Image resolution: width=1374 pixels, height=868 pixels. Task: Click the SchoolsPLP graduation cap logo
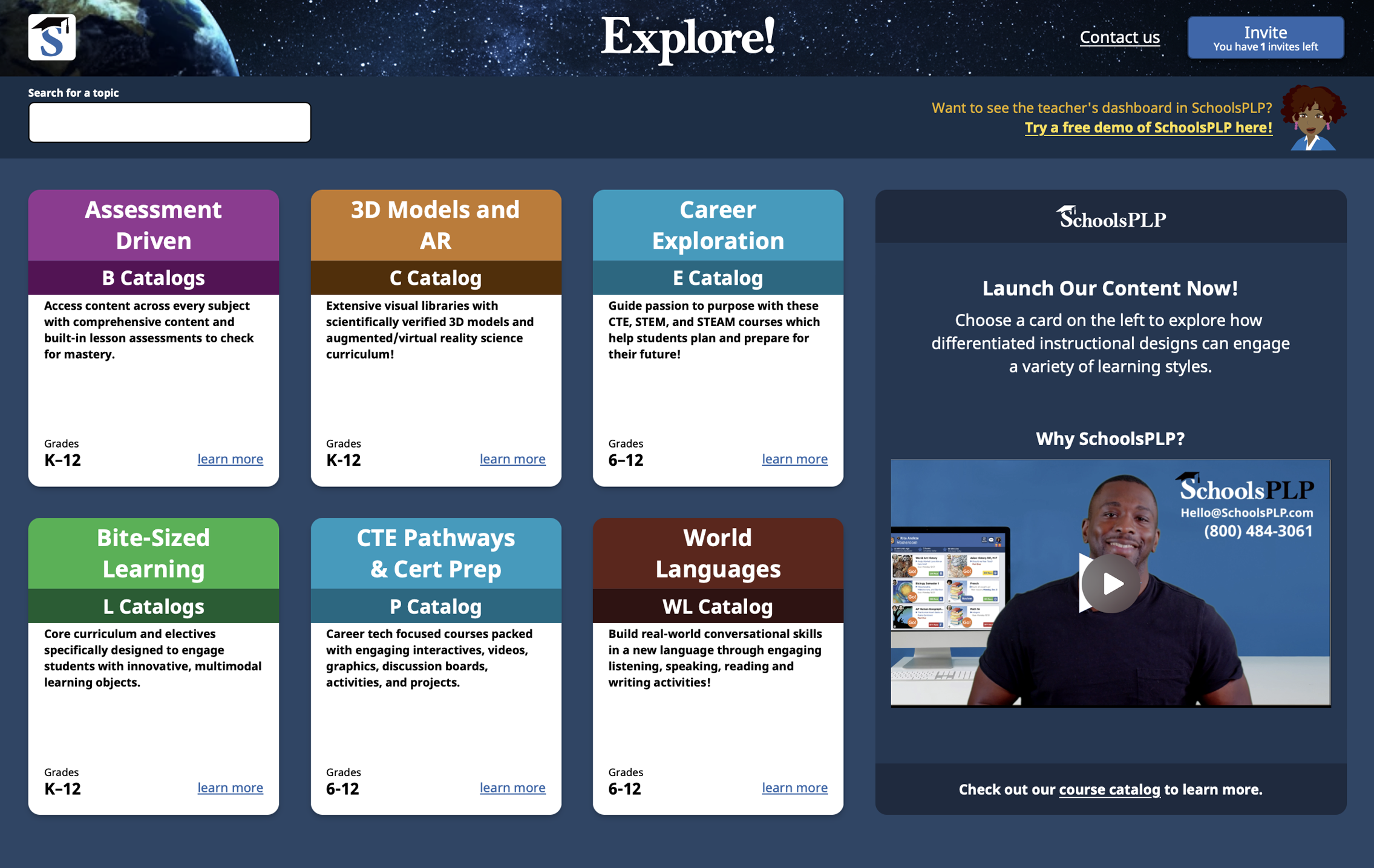click(52, 37)
